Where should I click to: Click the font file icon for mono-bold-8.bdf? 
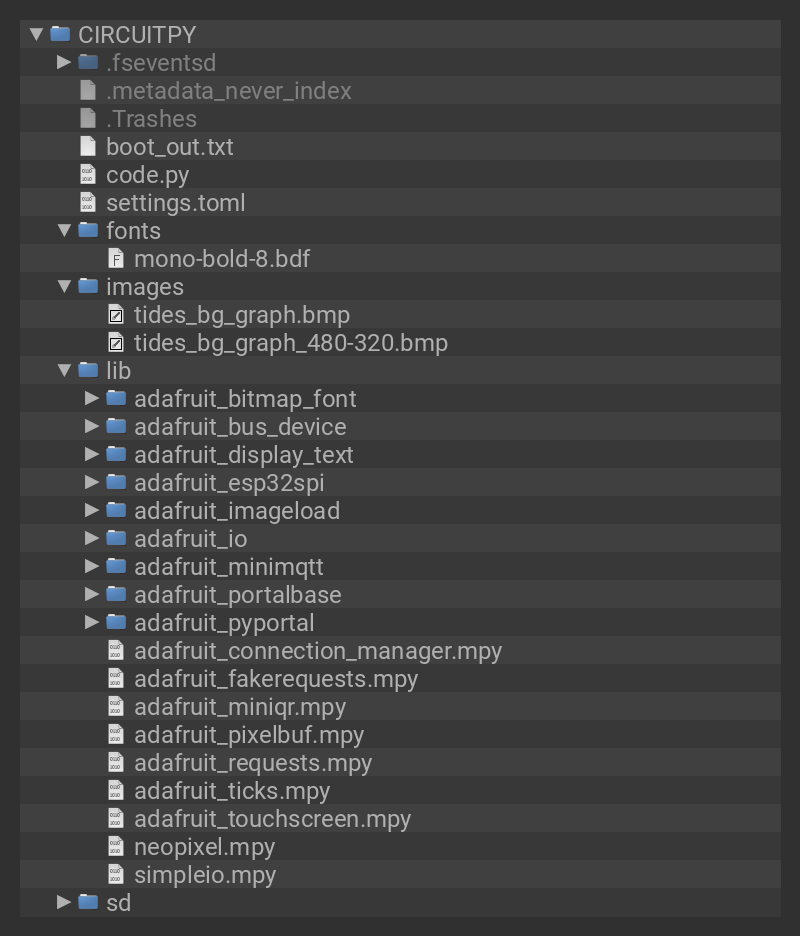click(116, 259)
